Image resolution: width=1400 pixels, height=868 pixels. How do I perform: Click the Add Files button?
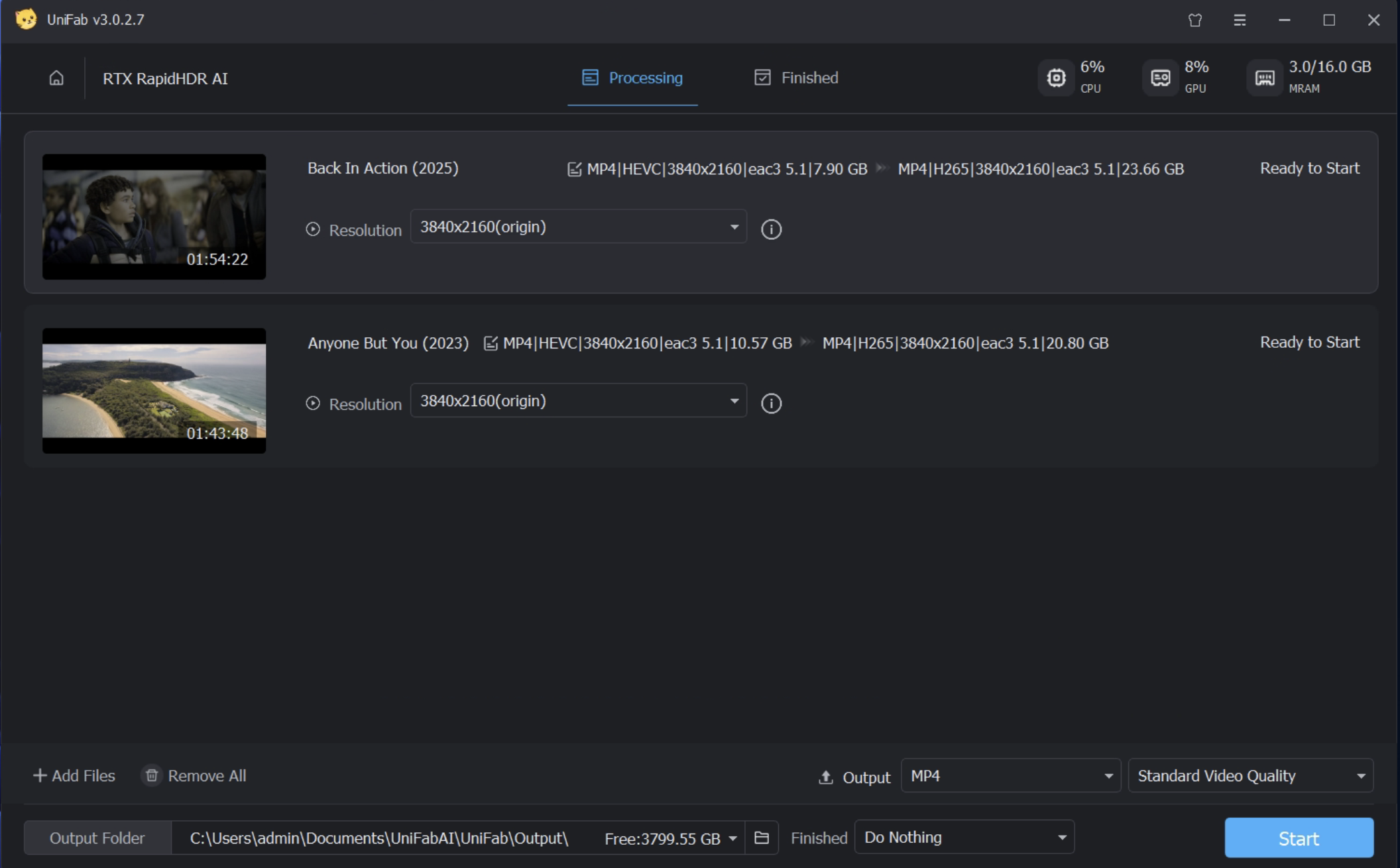(x=74, y=775)
